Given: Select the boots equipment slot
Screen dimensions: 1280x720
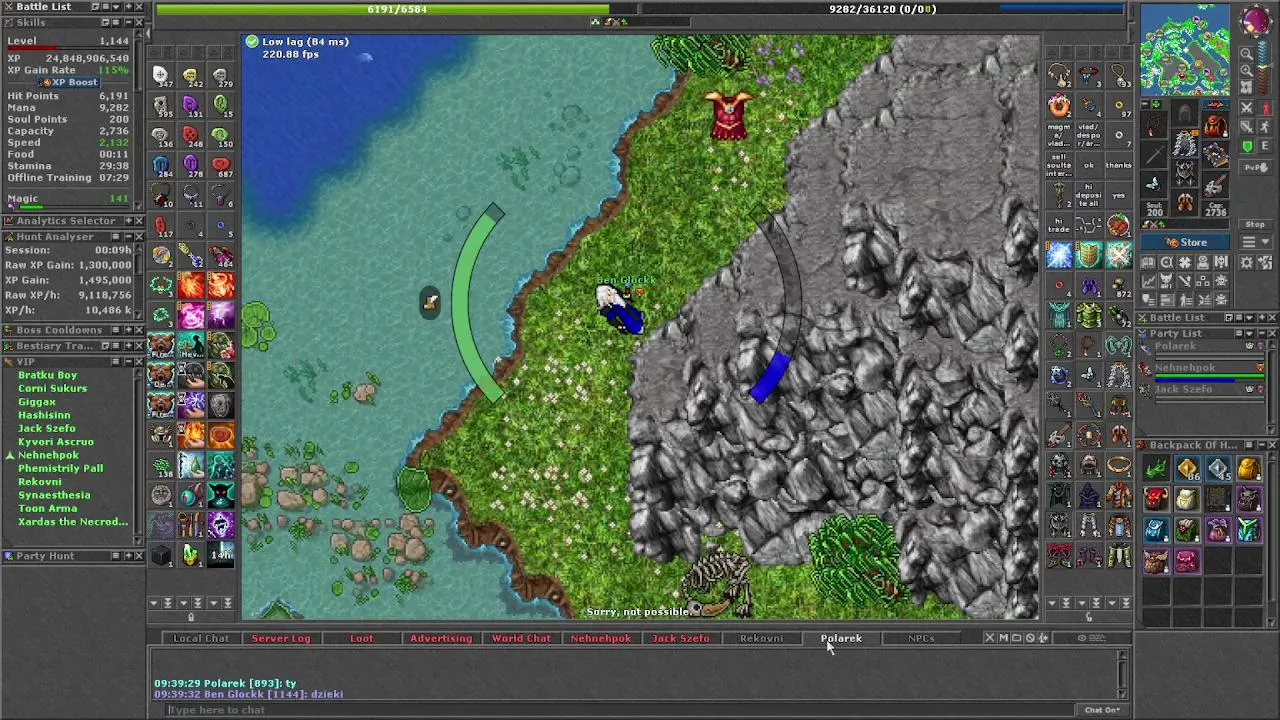Looking at the screenshot, I should point(1184,202).
